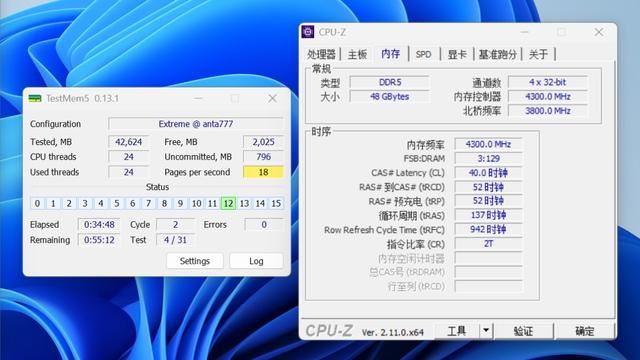Select the highlighted status cell 12
The height and width of the screenshot is (360, 640).
[228, 203]
